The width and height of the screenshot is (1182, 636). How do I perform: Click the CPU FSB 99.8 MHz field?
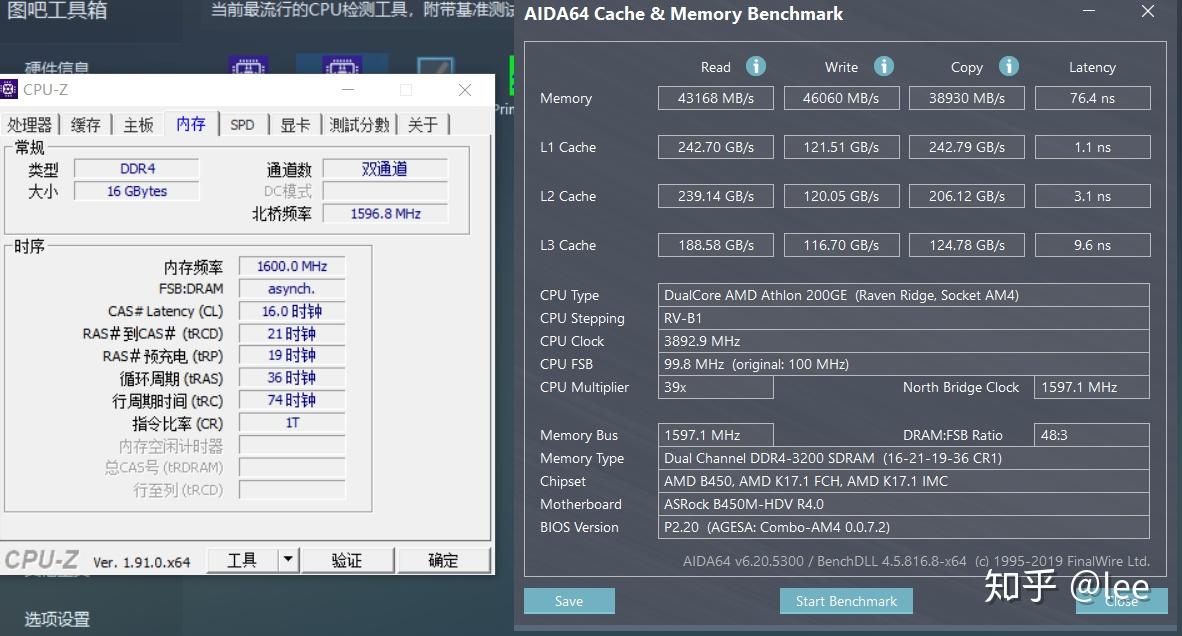point(904,364)
